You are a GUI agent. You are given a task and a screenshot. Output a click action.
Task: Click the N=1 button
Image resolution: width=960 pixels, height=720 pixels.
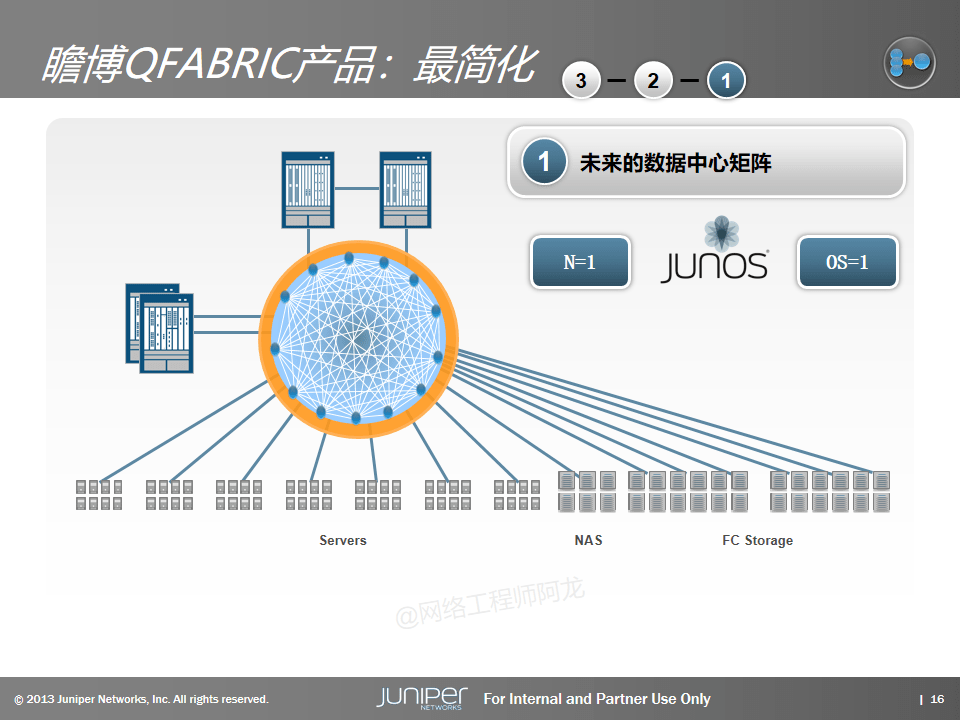point(580,262)
